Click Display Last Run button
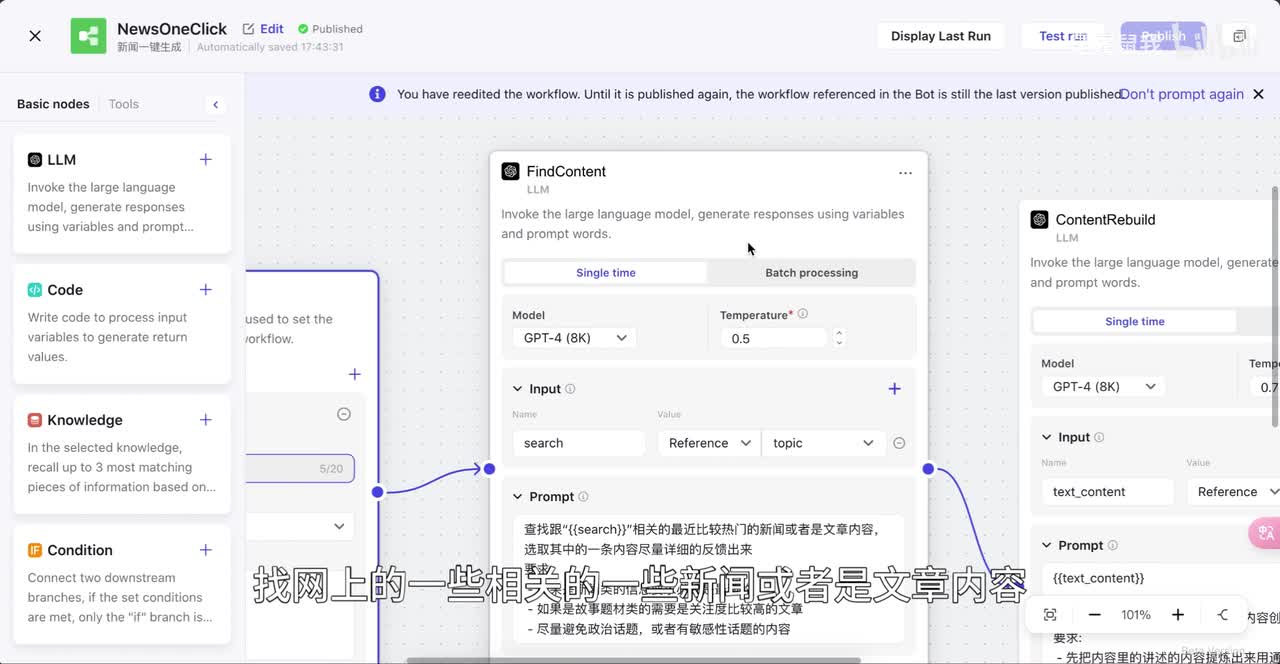 940,36
